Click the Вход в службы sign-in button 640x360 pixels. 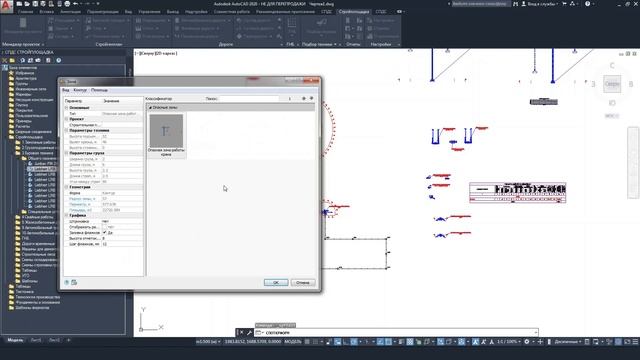pyautogui.click(x=541, y=4)
